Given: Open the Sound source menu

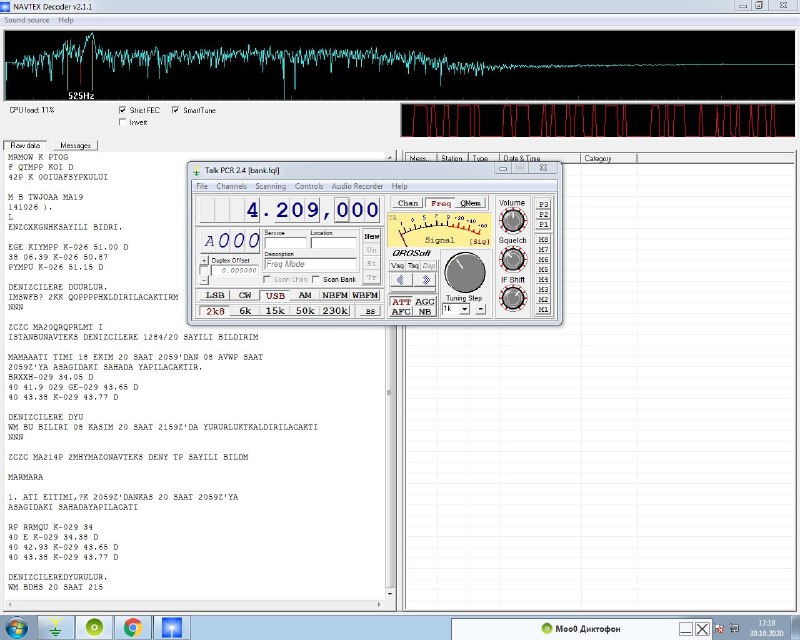Looking at the screenshot, I should pos(27,20).
